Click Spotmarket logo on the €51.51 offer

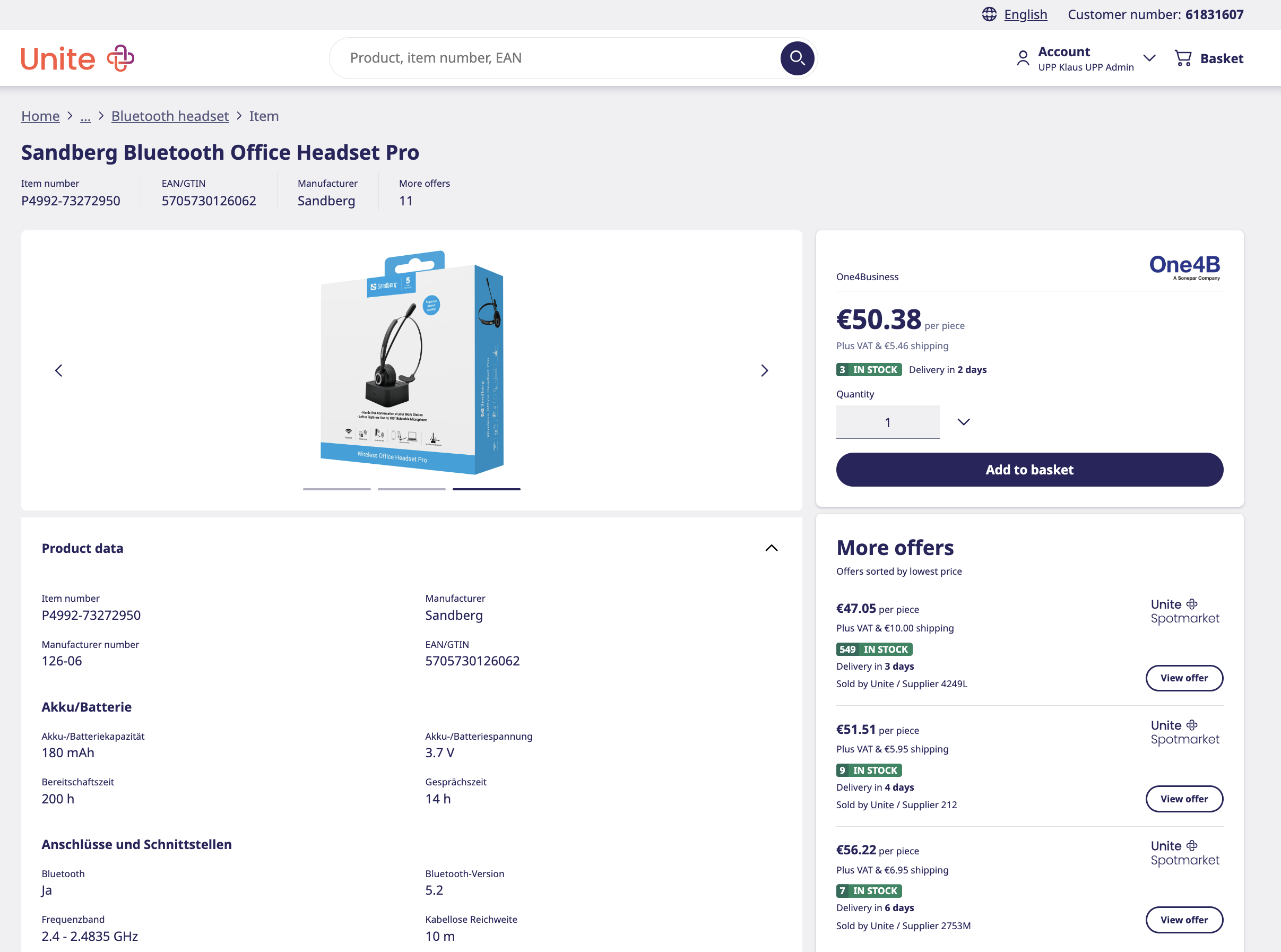pyautogui.click(x=1185, y=732)
